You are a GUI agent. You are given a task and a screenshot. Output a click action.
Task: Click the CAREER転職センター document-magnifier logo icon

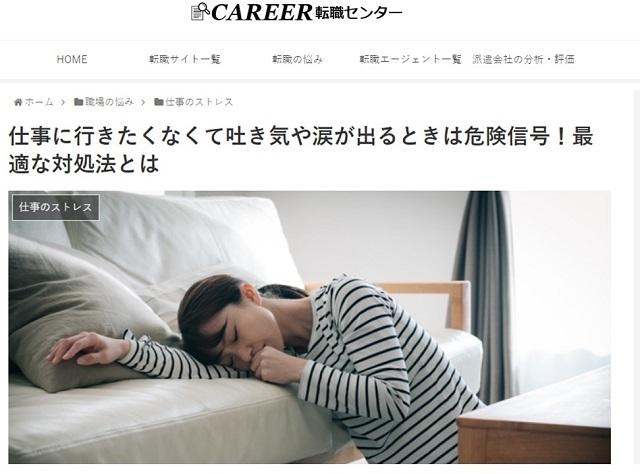[200, 11]
